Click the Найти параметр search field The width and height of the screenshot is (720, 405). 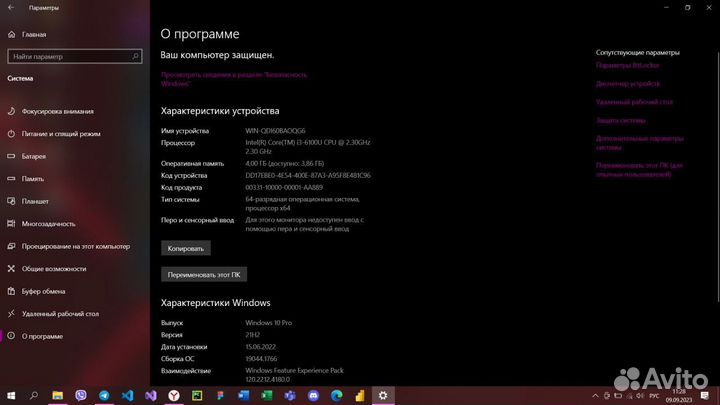(x=75, y=56)
